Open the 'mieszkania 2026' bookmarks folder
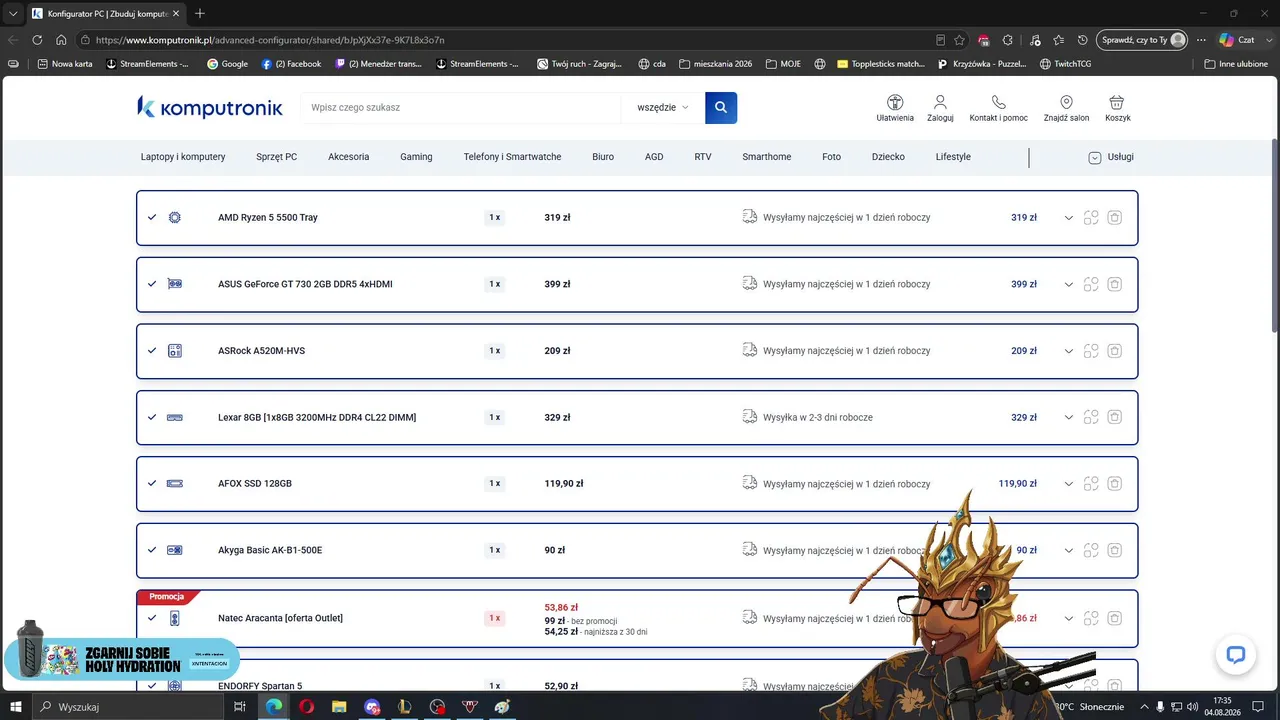Viewport: 1280px width, 720px height. [715, 64]
